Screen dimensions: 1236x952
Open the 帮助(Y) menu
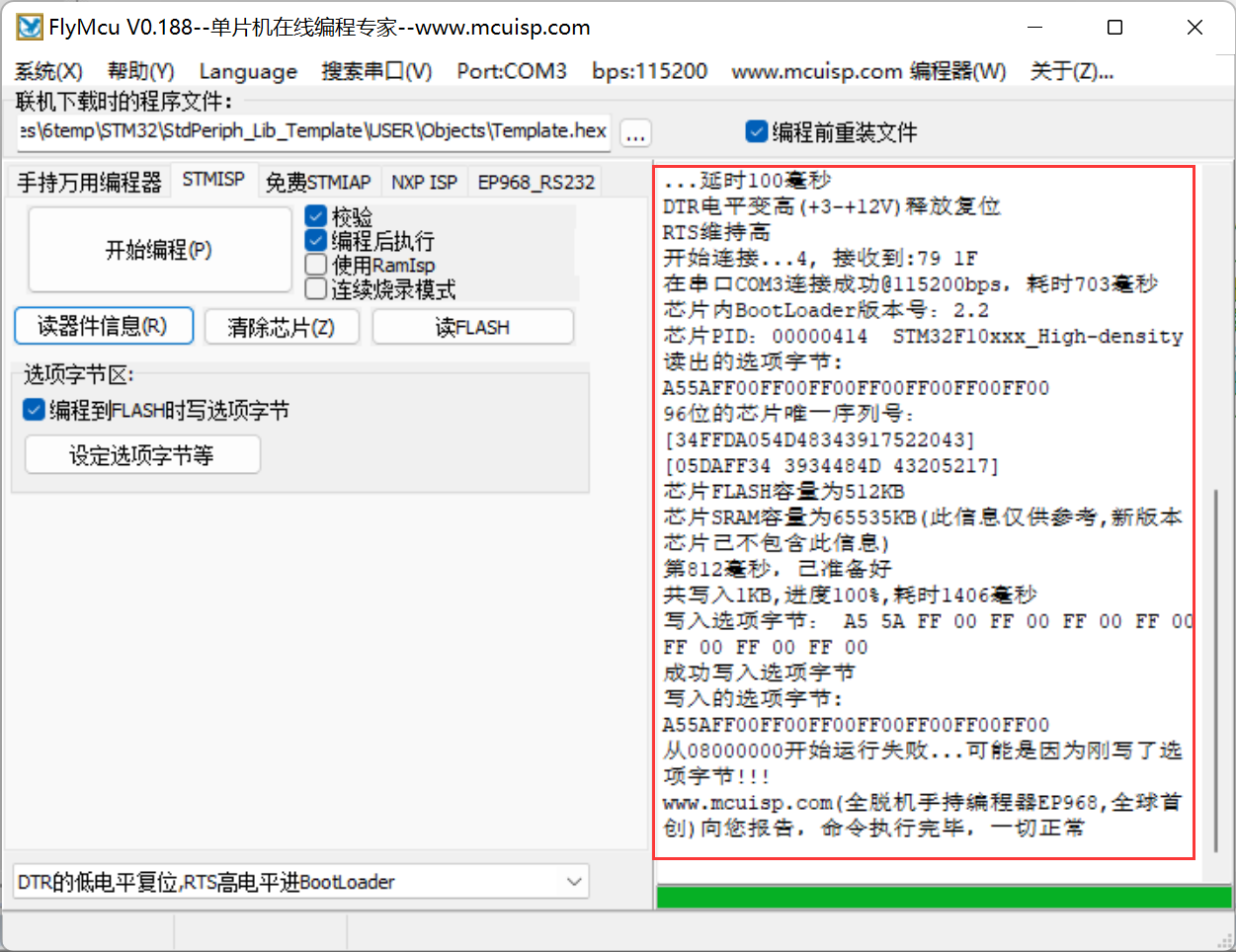(139, 71)
